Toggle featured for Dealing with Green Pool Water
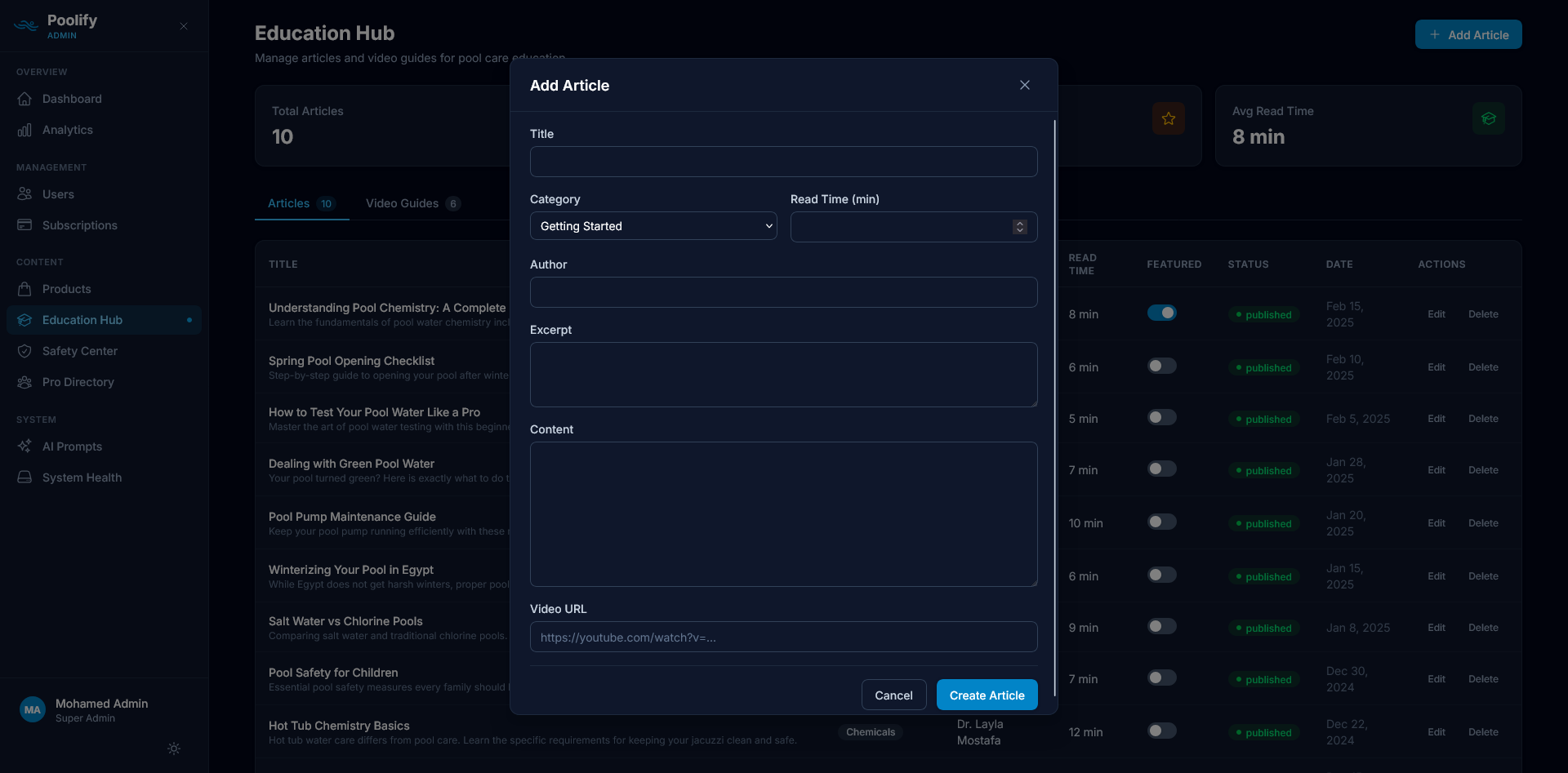Image resolution: width=1568 pixels, height=773 pixels. [1162, 469]
